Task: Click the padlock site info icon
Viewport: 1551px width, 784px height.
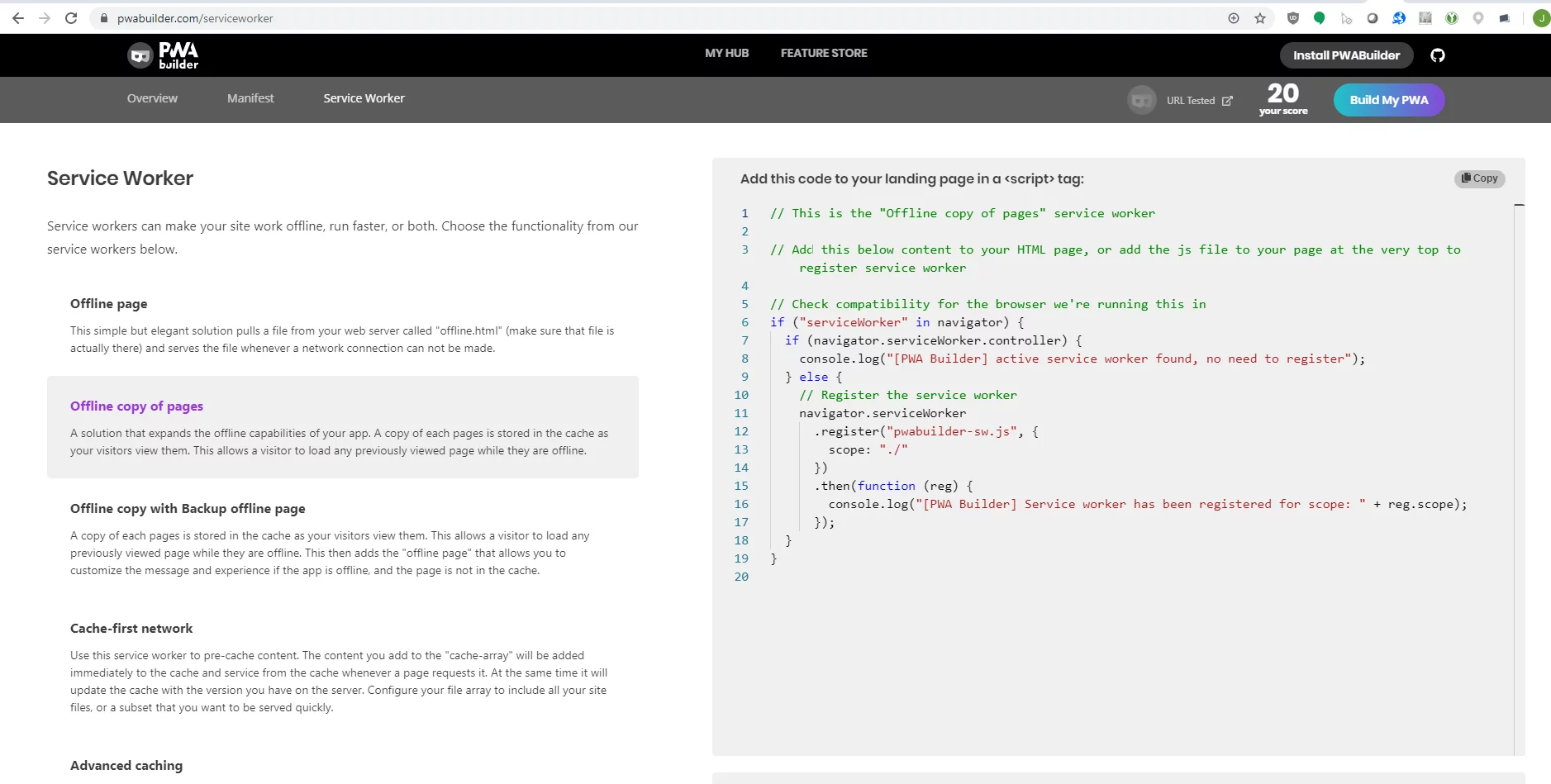Action: [104, 18]
